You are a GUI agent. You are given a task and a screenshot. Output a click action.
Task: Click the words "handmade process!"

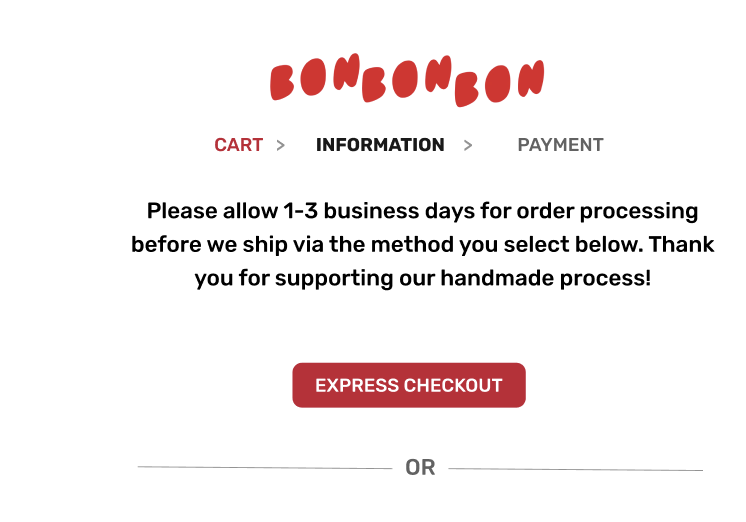[x=546, y=278]
